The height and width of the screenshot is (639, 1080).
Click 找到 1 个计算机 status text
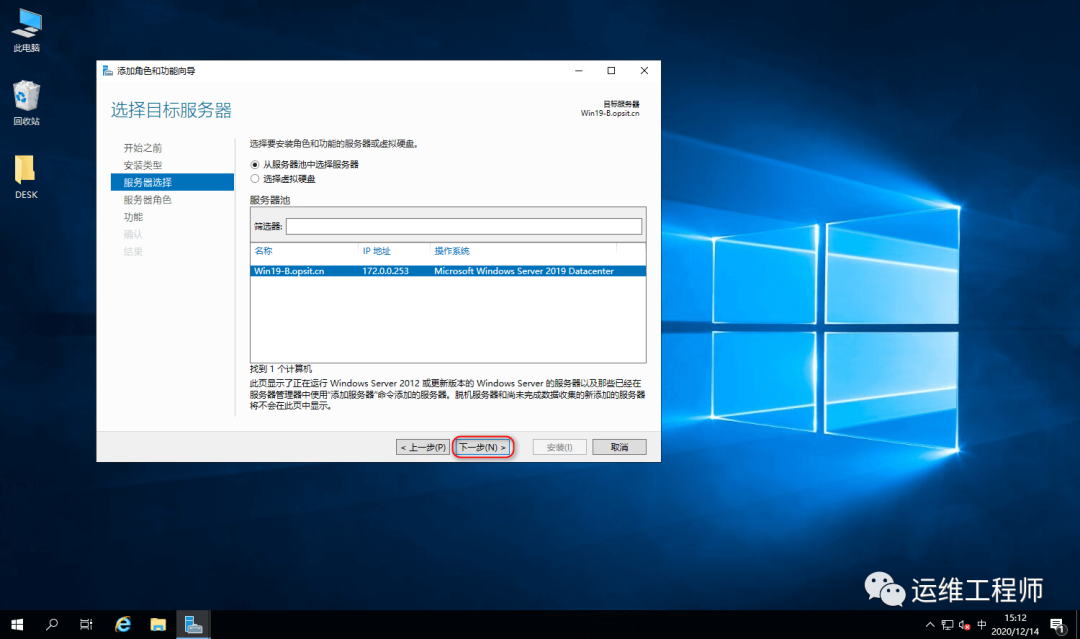[280, 369]
